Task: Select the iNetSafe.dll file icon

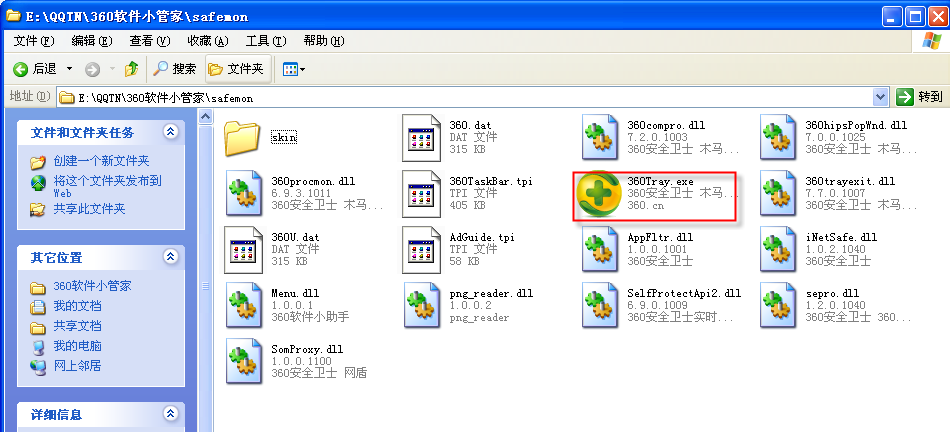Action: tap(779, 250)
